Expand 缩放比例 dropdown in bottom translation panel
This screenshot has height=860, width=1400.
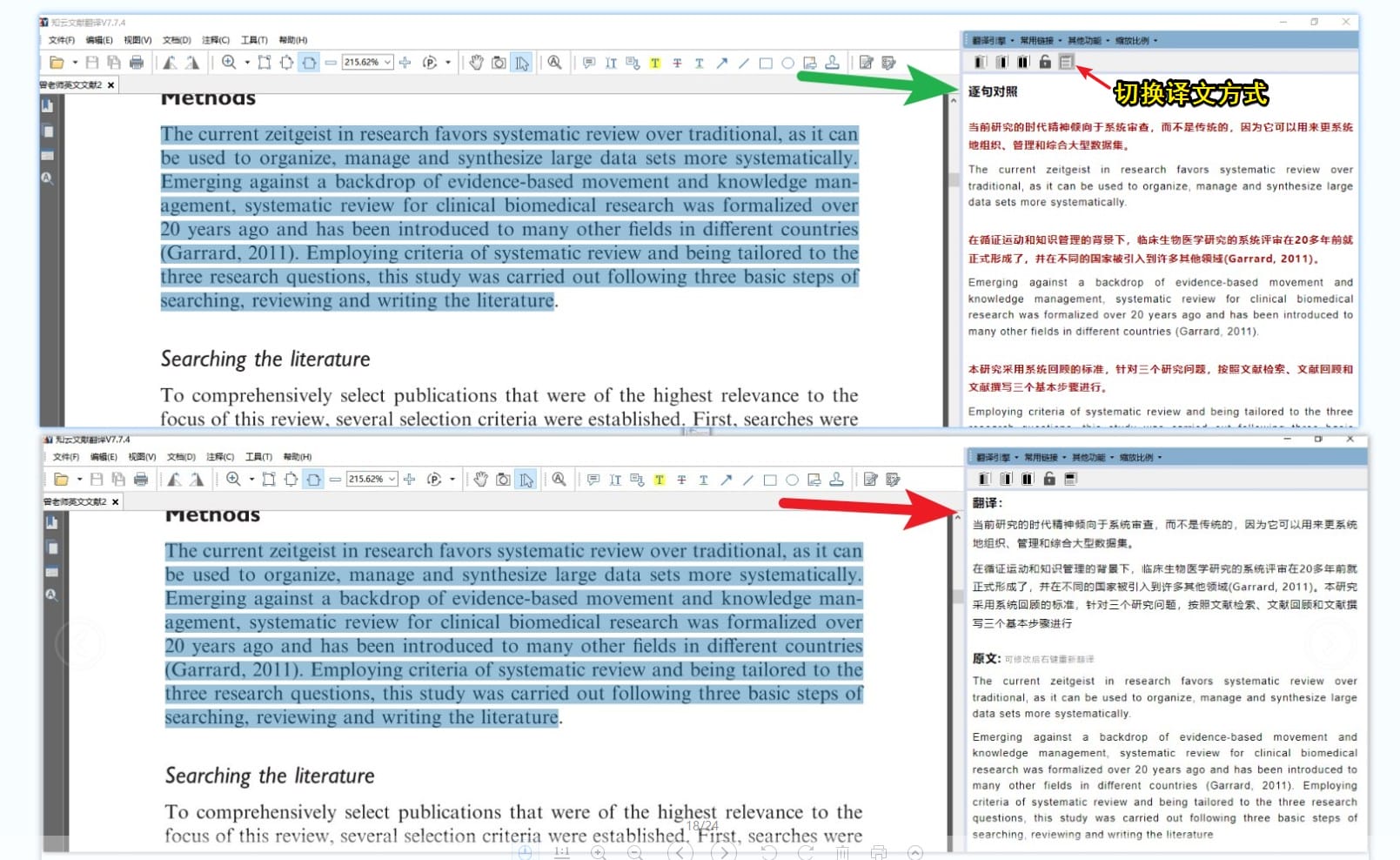1141,458
